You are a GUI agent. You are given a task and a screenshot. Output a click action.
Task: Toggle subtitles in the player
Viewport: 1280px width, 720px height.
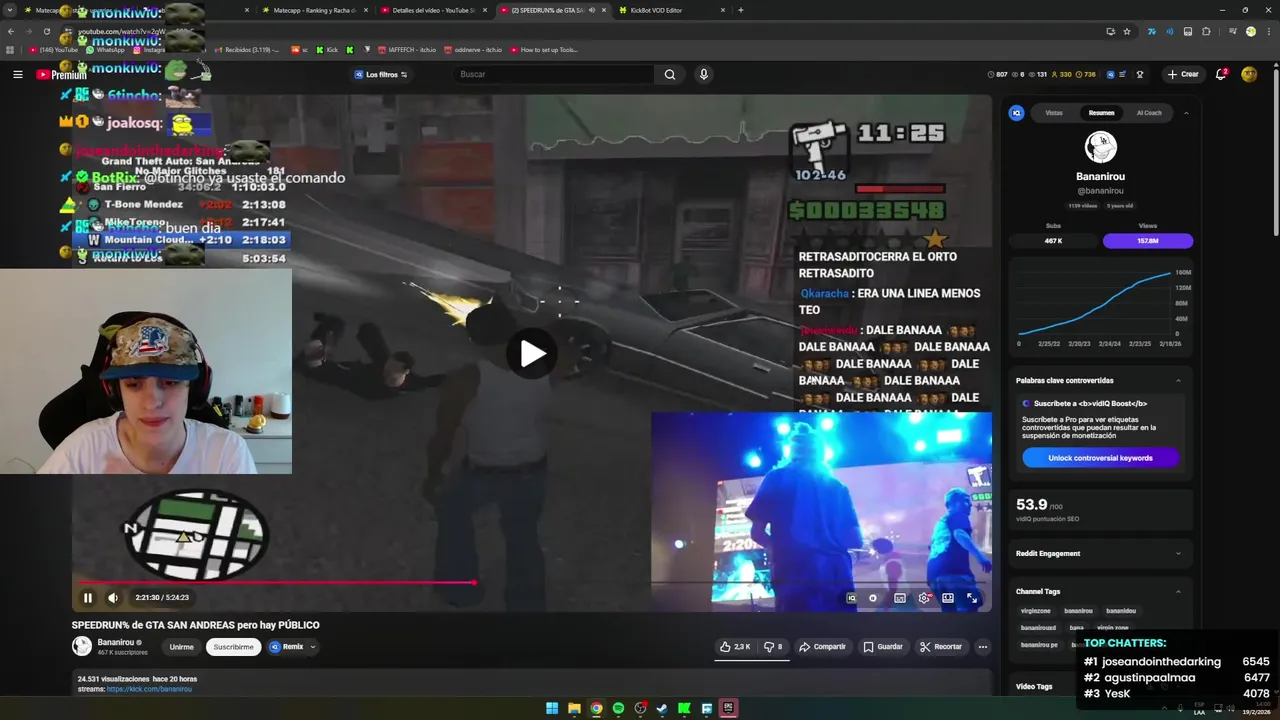(900, 598)
